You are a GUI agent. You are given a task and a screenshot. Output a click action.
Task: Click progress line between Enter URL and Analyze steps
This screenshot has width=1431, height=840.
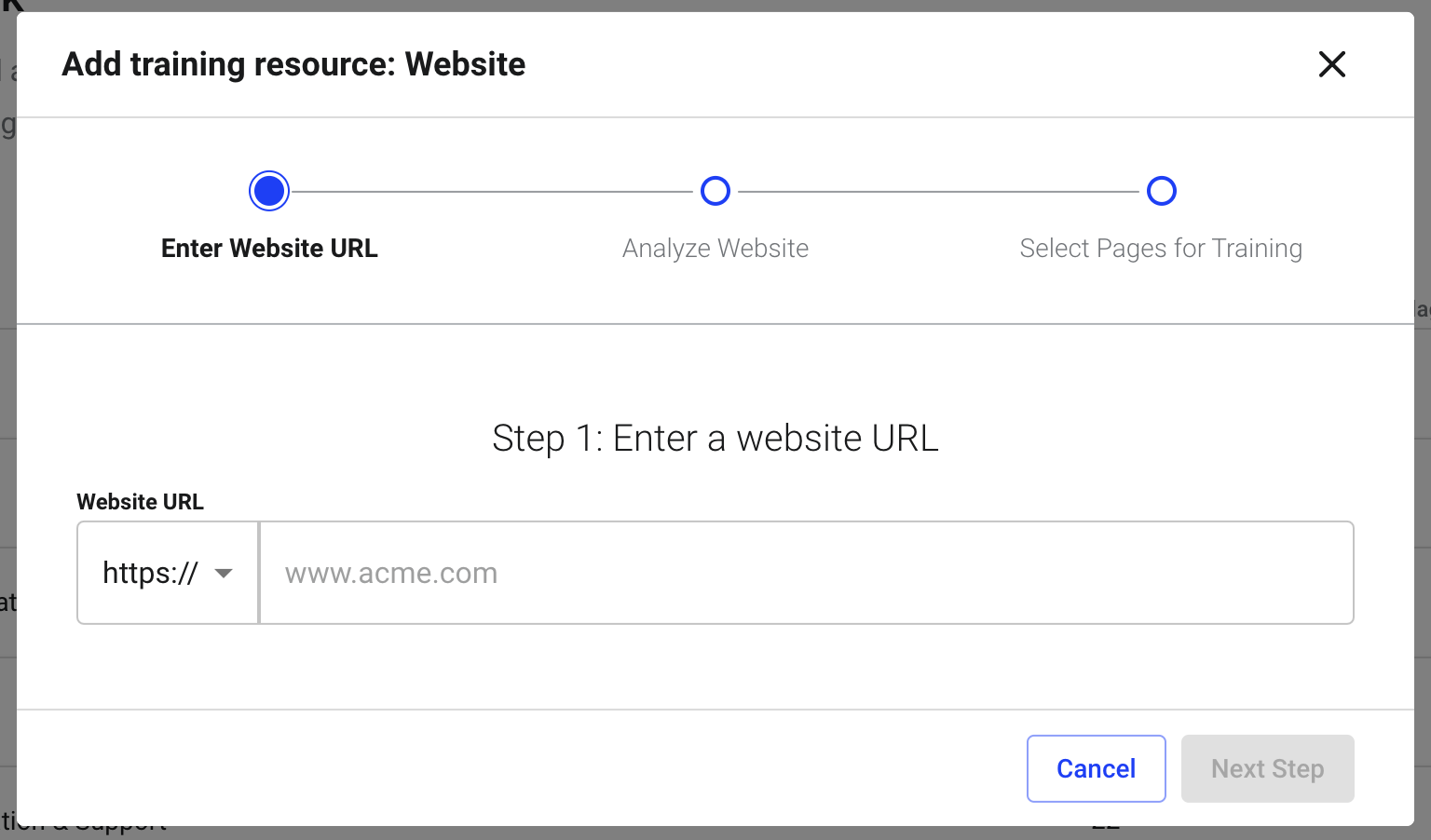(x=492, y=192)
